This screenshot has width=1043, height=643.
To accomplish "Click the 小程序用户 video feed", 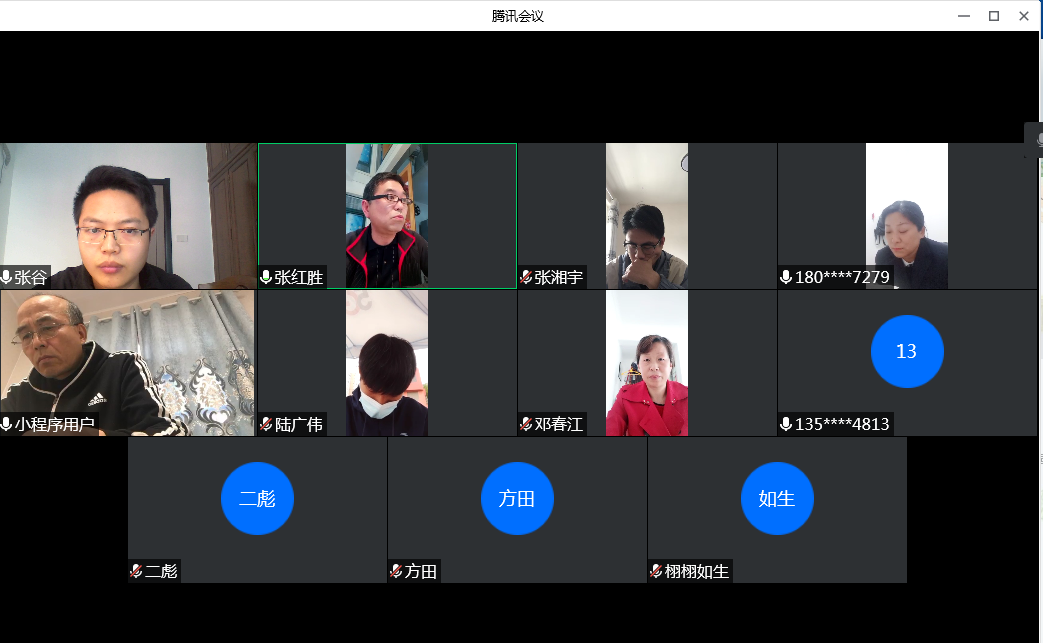I will coord(128,363).
